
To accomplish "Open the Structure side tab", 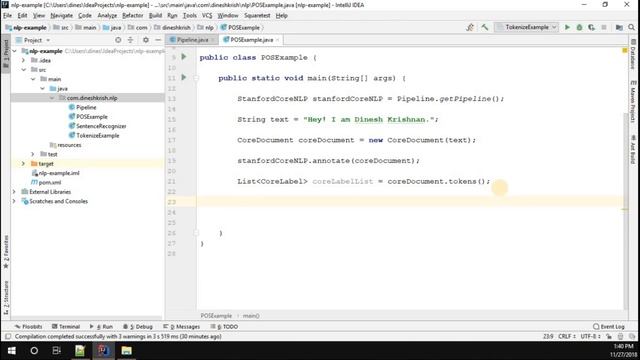I will (6, 297).
